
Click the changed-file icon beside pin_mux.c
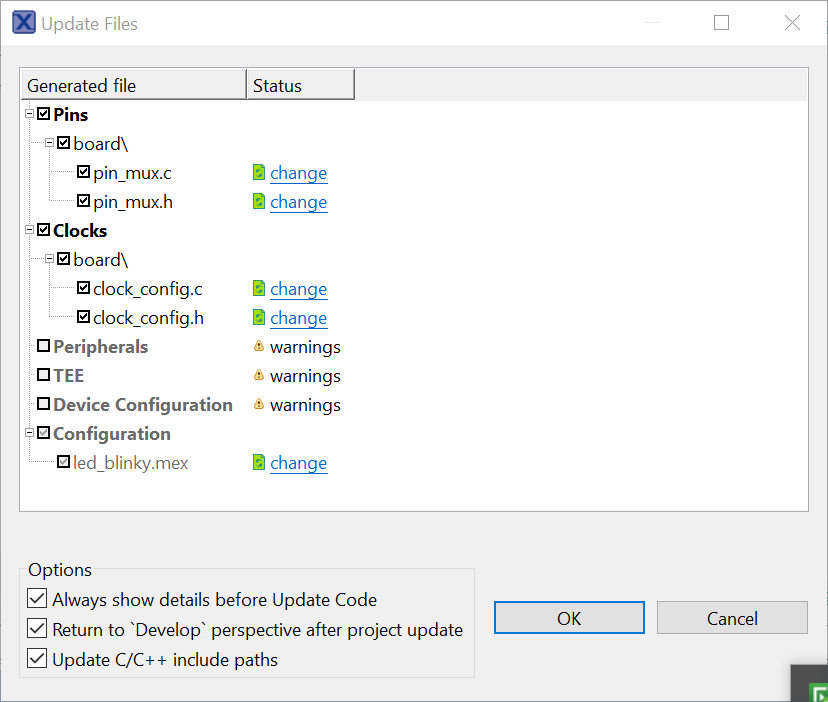(x=259, y=173)
